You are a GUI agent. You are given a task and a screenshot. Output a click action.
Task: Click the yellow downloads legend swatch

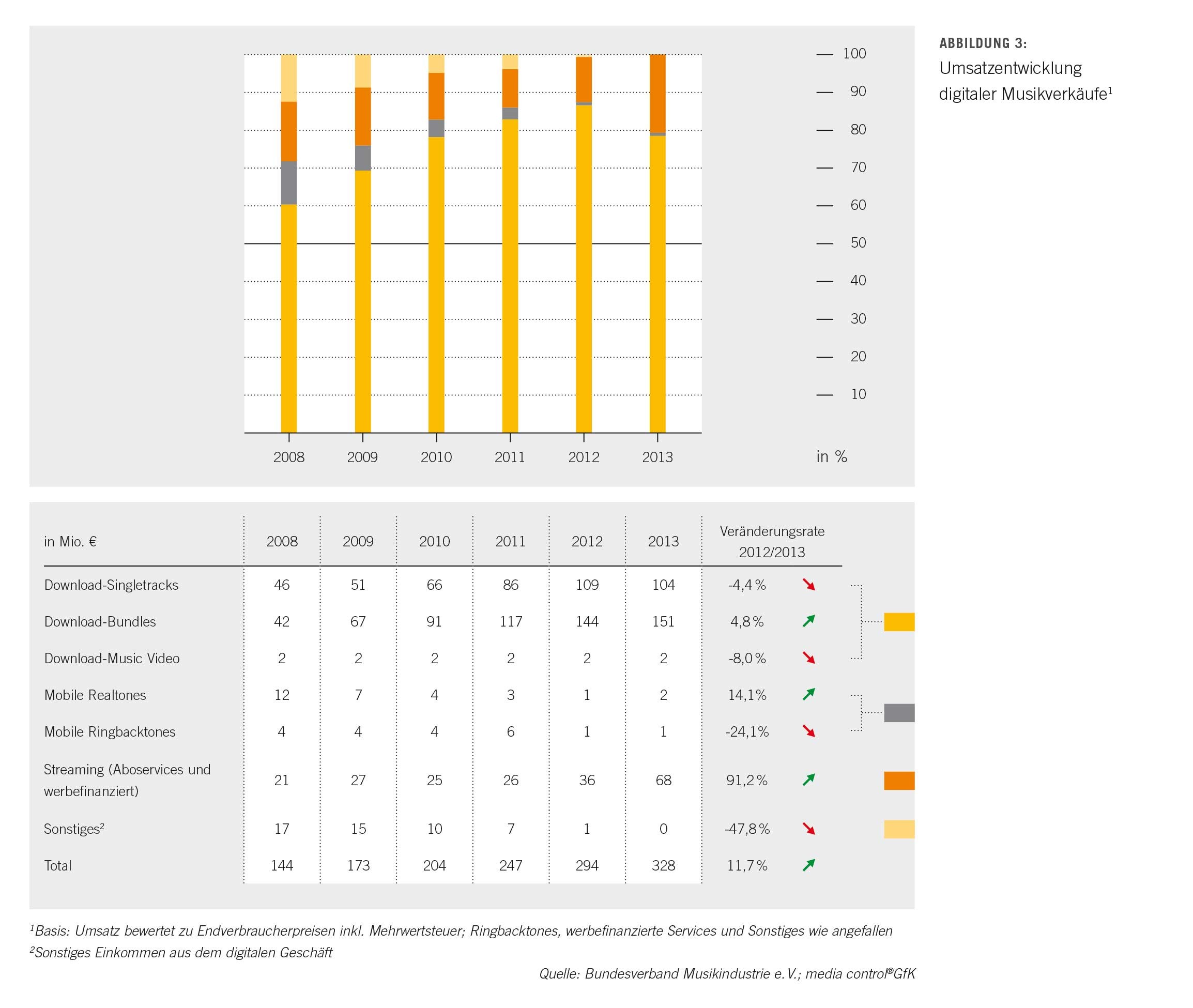pyautogui.click(x=899, y=622)
